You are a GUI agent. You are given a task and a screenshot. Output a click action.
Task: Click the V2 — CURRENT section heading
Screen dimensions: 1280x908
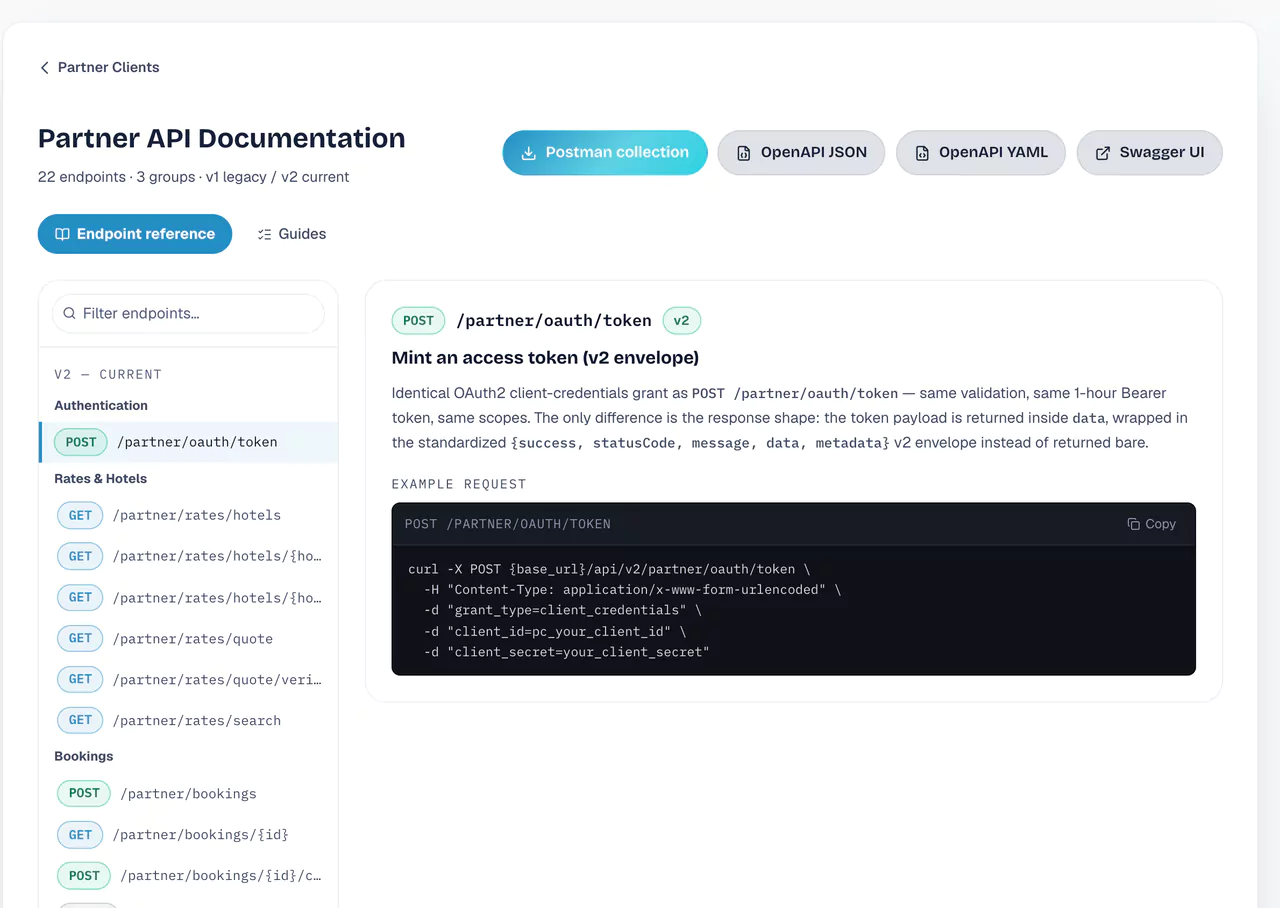tap(108, 374)
